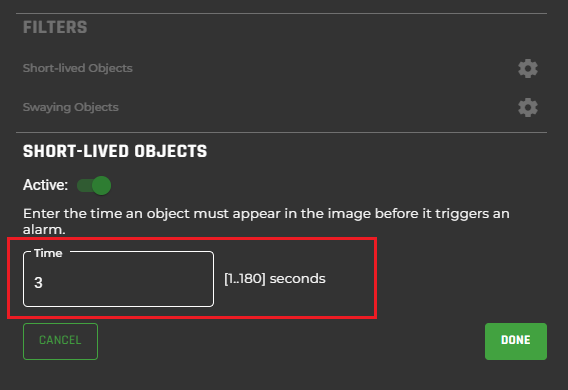Select the Swaying Objects filter entry
Screen dimensions: 568x390
(71, 107)
